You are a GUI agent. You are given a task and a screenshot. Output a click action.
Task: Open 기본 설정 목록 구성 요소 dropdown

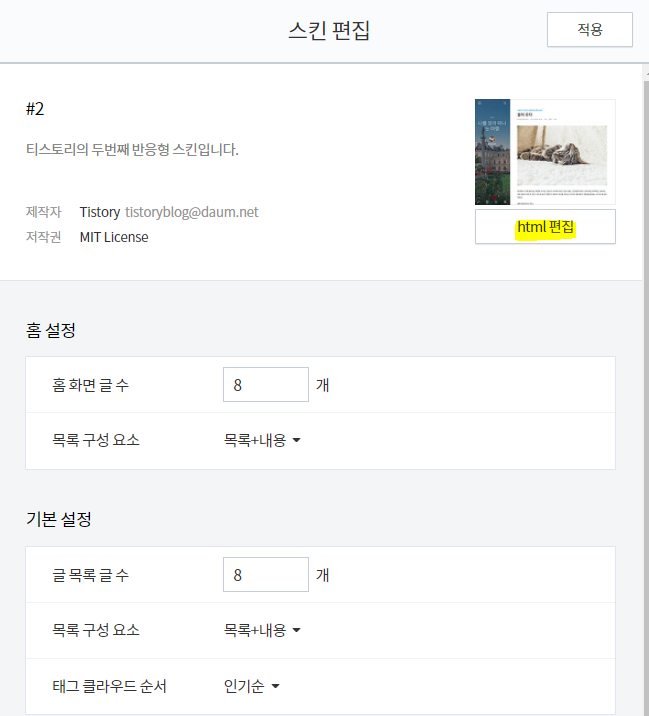click(x=262, y=630)
